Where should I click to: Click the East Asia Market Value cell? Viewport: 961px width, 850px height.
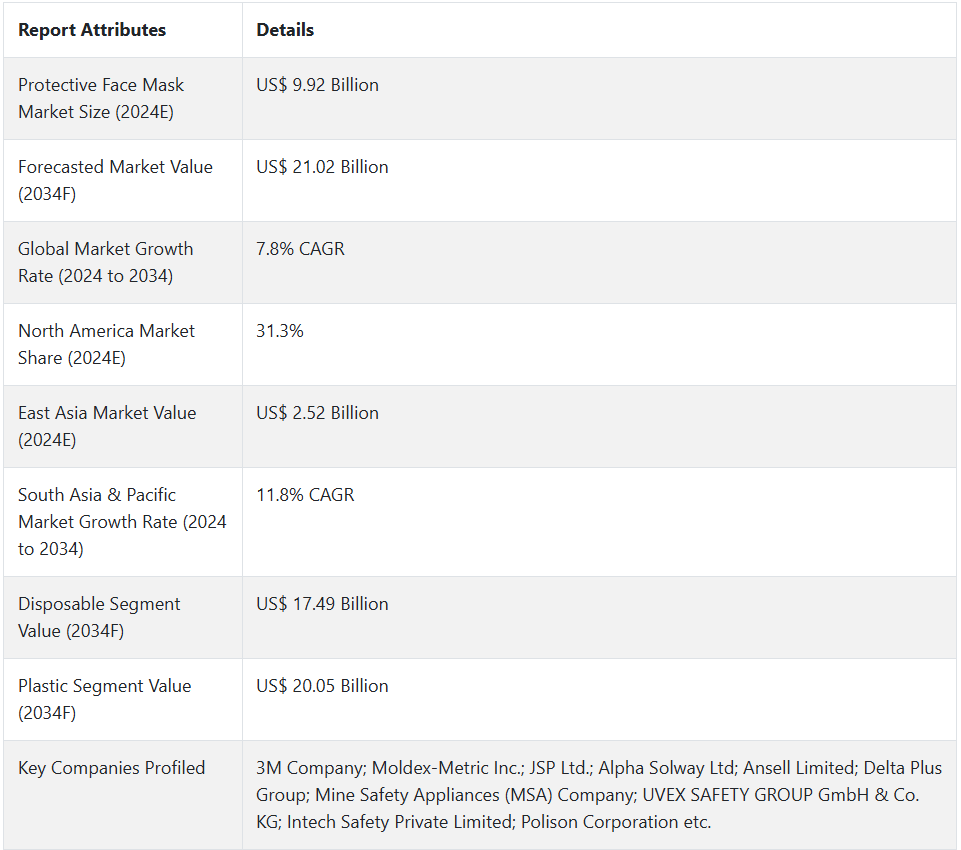(x=123, y=427)
